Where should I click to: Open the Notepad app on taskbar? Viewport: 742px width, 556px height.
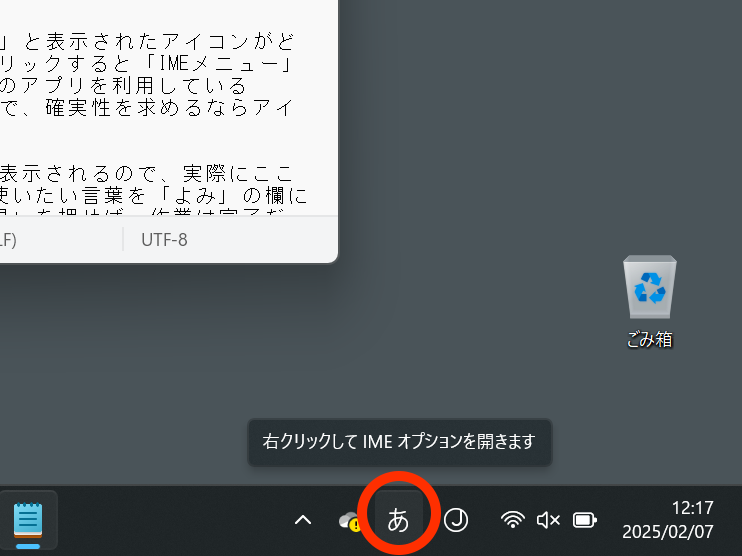[x=28, y=521]
